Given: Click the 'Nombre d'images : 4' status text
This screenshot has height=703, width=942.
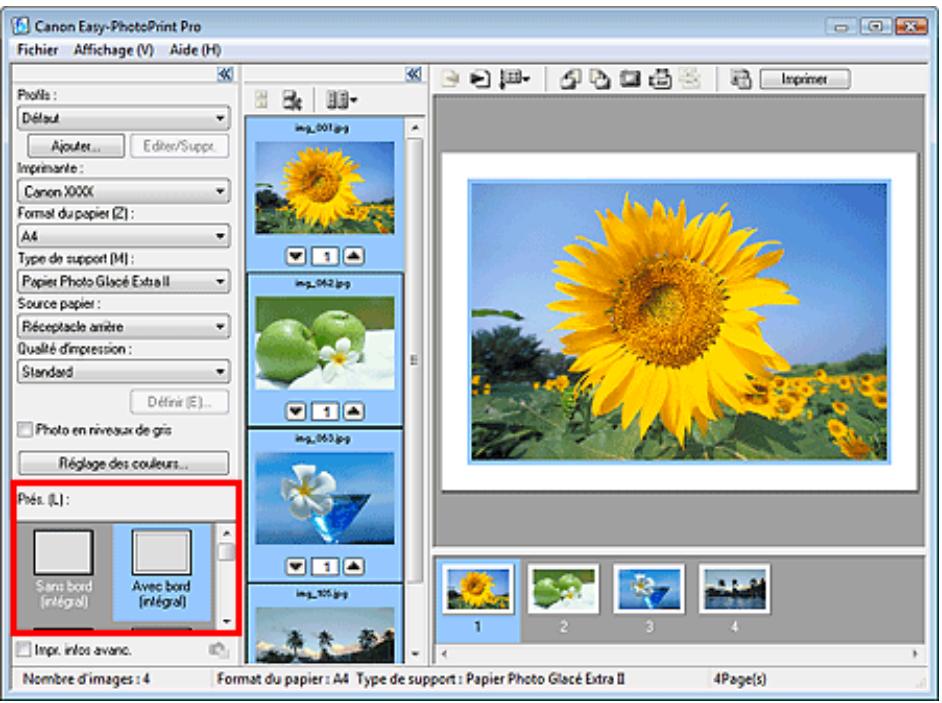Looking at the screenshot, I should [x=87, y=680].
